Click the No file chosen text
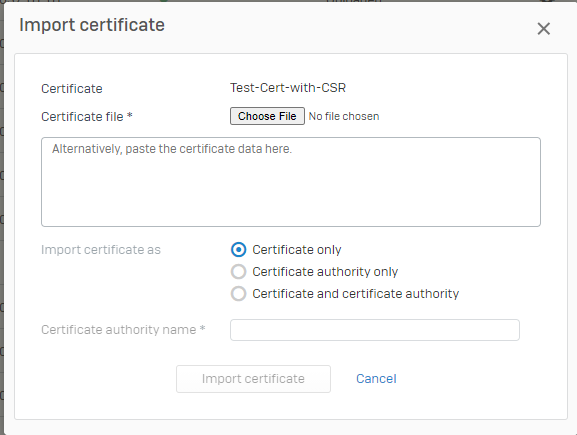This screenshot has height=435, width=577. point(344,116)
